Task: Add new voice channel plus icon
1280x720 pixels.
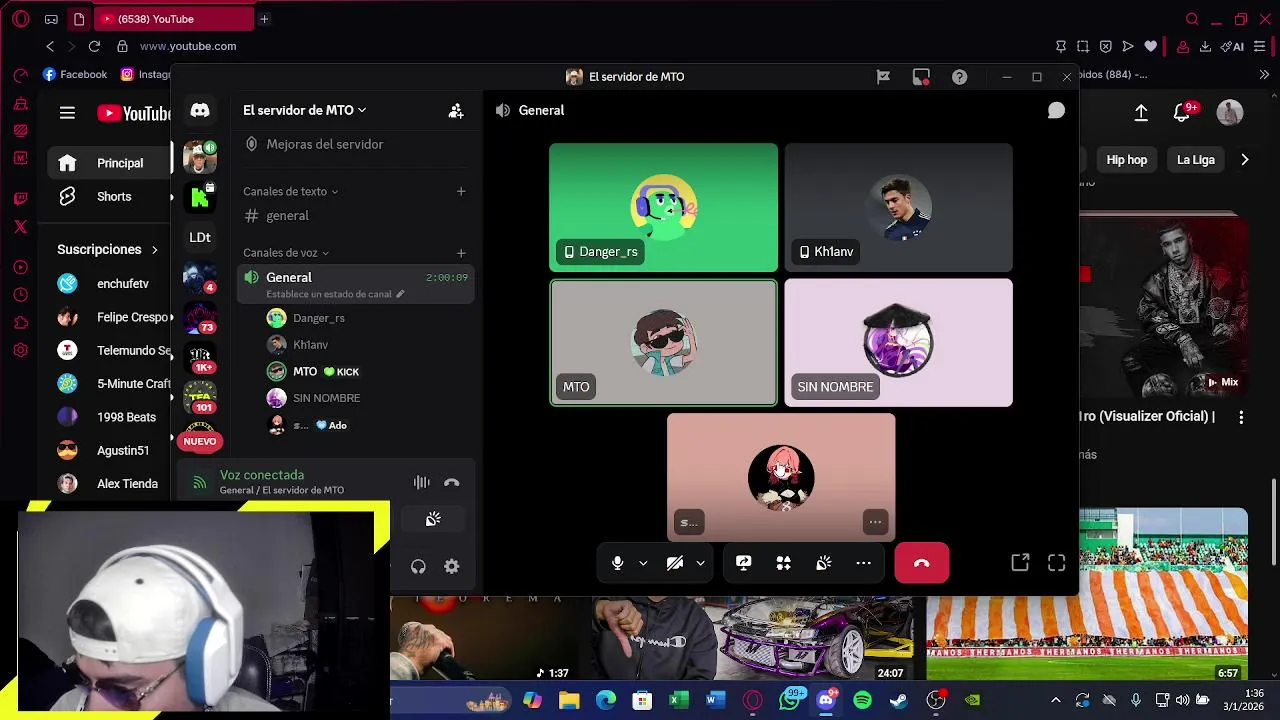Action: point(461,253)
